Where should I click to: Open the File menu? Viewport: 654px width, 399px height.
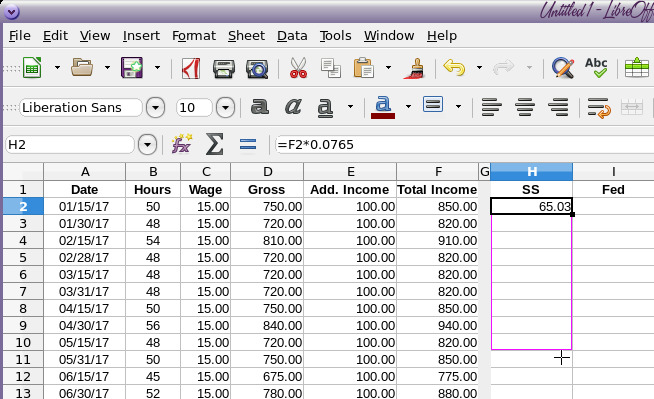(20, 36)
